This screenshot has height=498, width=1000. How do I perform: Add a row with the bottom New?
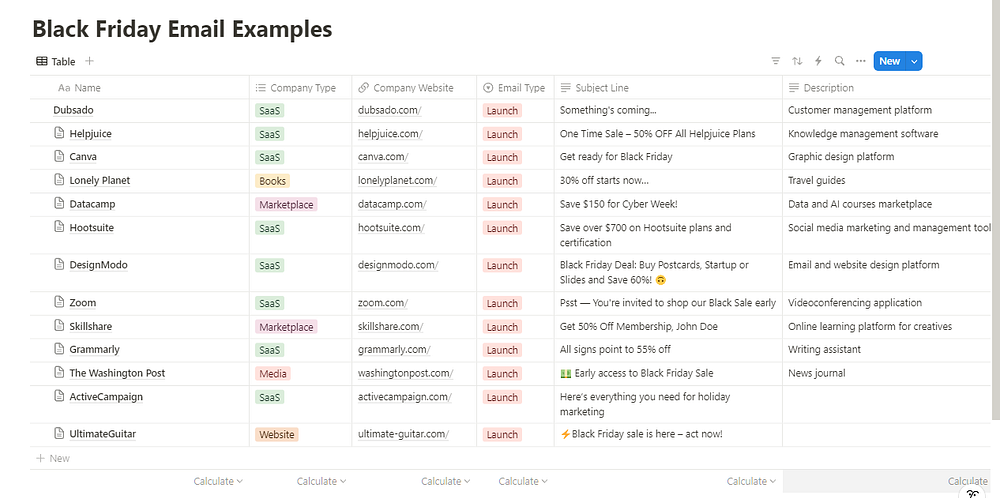[54, 458]
